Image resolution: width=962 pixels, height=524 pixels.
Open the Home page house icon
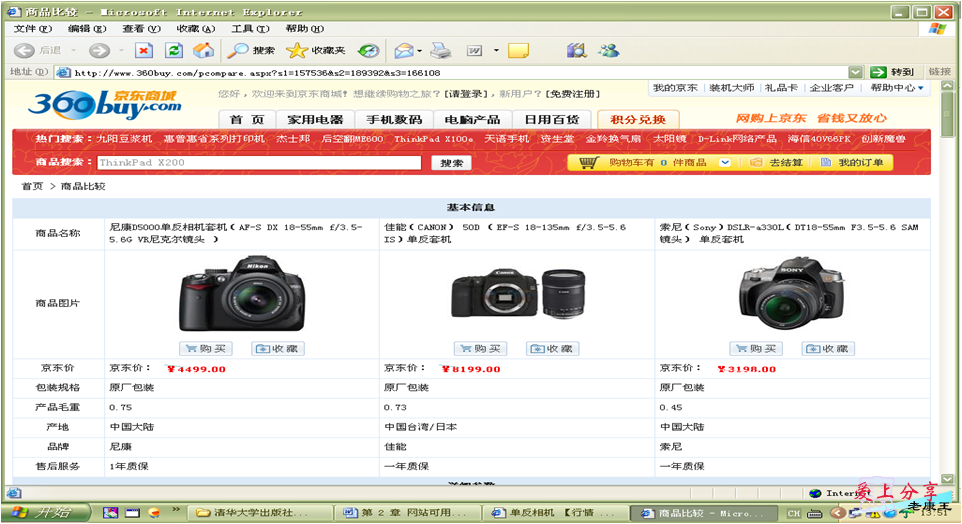point(204,51)
